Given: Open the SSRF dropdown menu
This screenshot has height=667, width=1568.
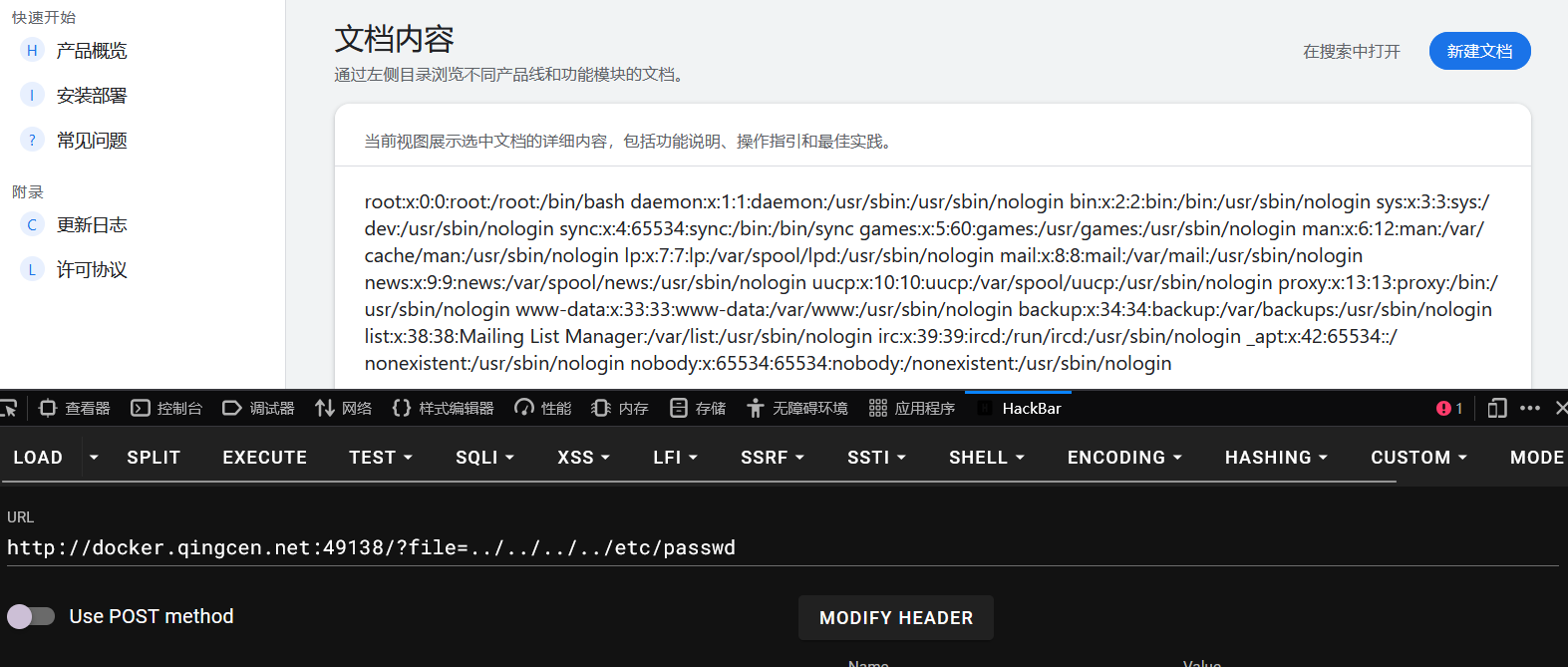Looking at the screenshot, I should (774, 458).
